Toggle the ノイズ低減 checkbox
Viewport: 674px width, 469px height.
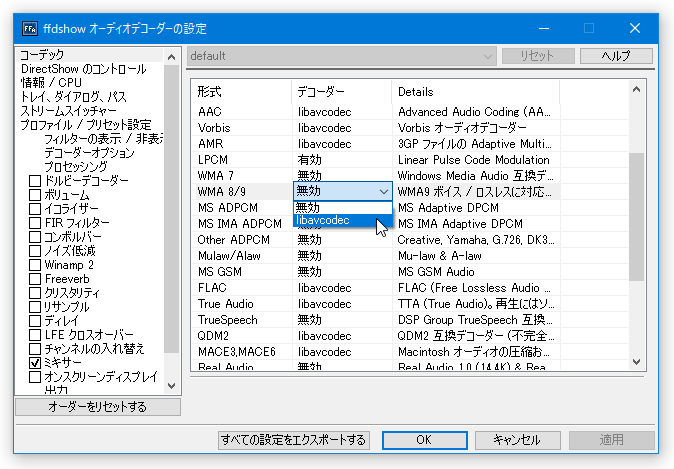tap(35, 251)
